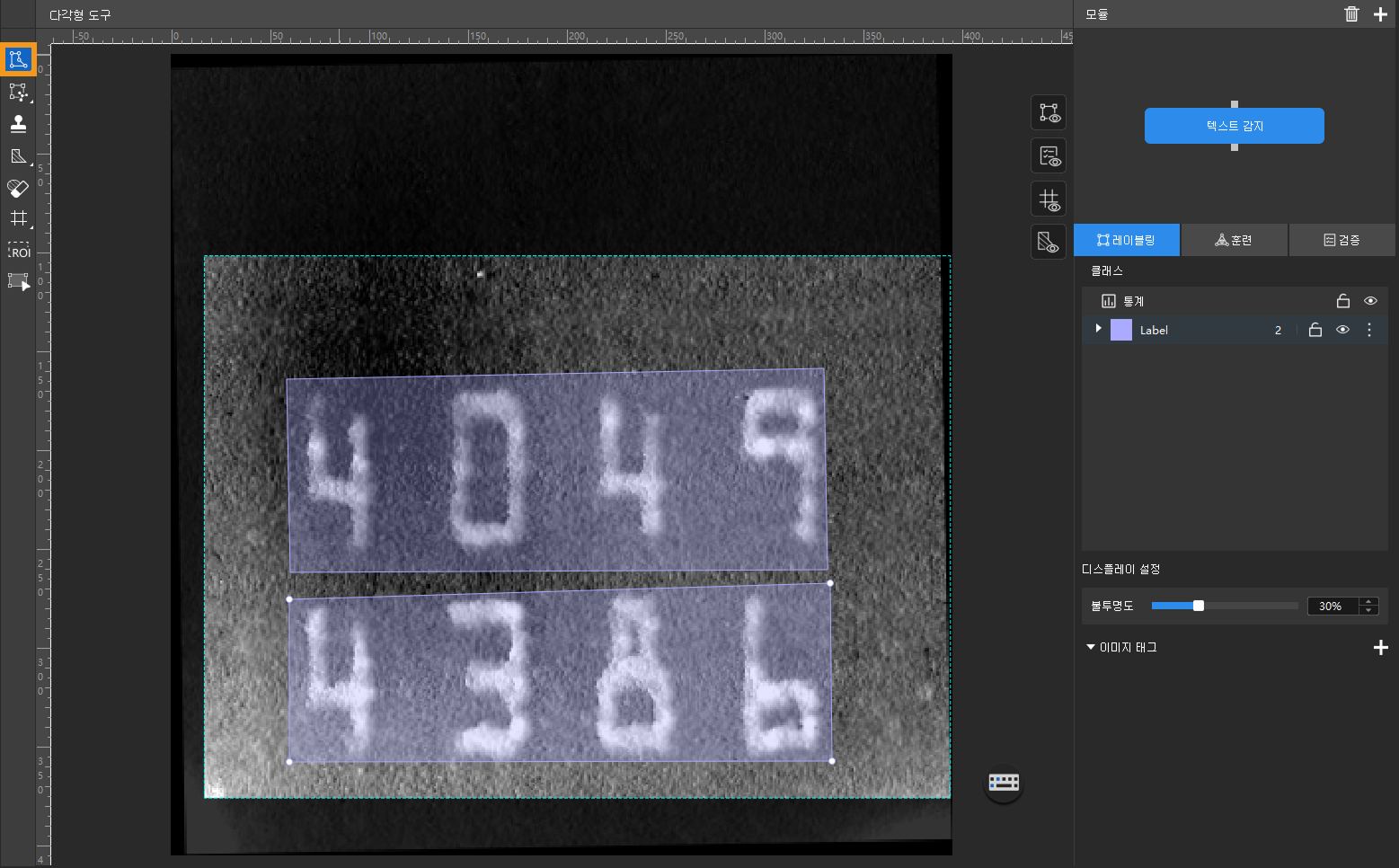Open the Label class three-dot menu
The image size is (1399, 868).
click(x=1369, y=330)
